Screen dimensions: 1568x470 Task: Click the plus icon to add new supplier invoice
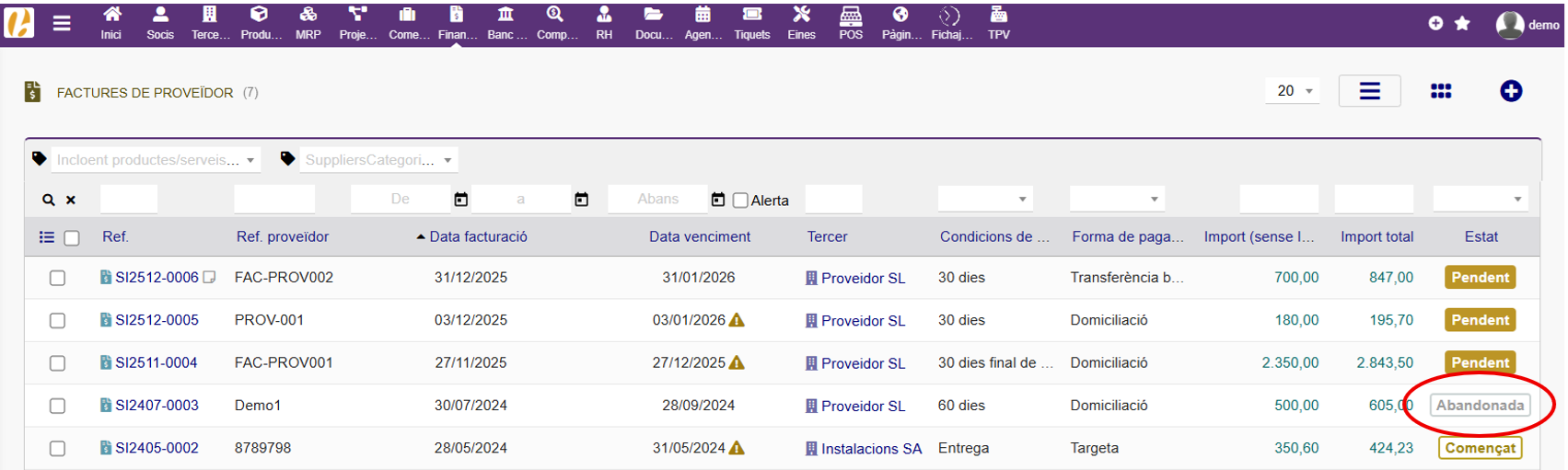coord(1510,91)
